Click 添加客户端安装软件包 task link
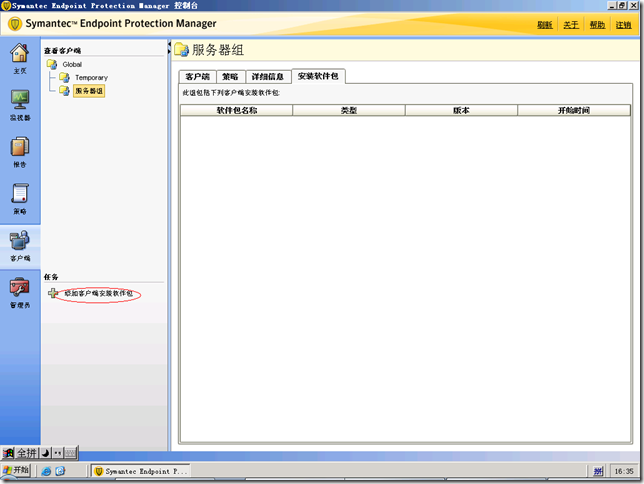Screen dimensions: 644x484 pyautogui.click(x=99, y=293)
